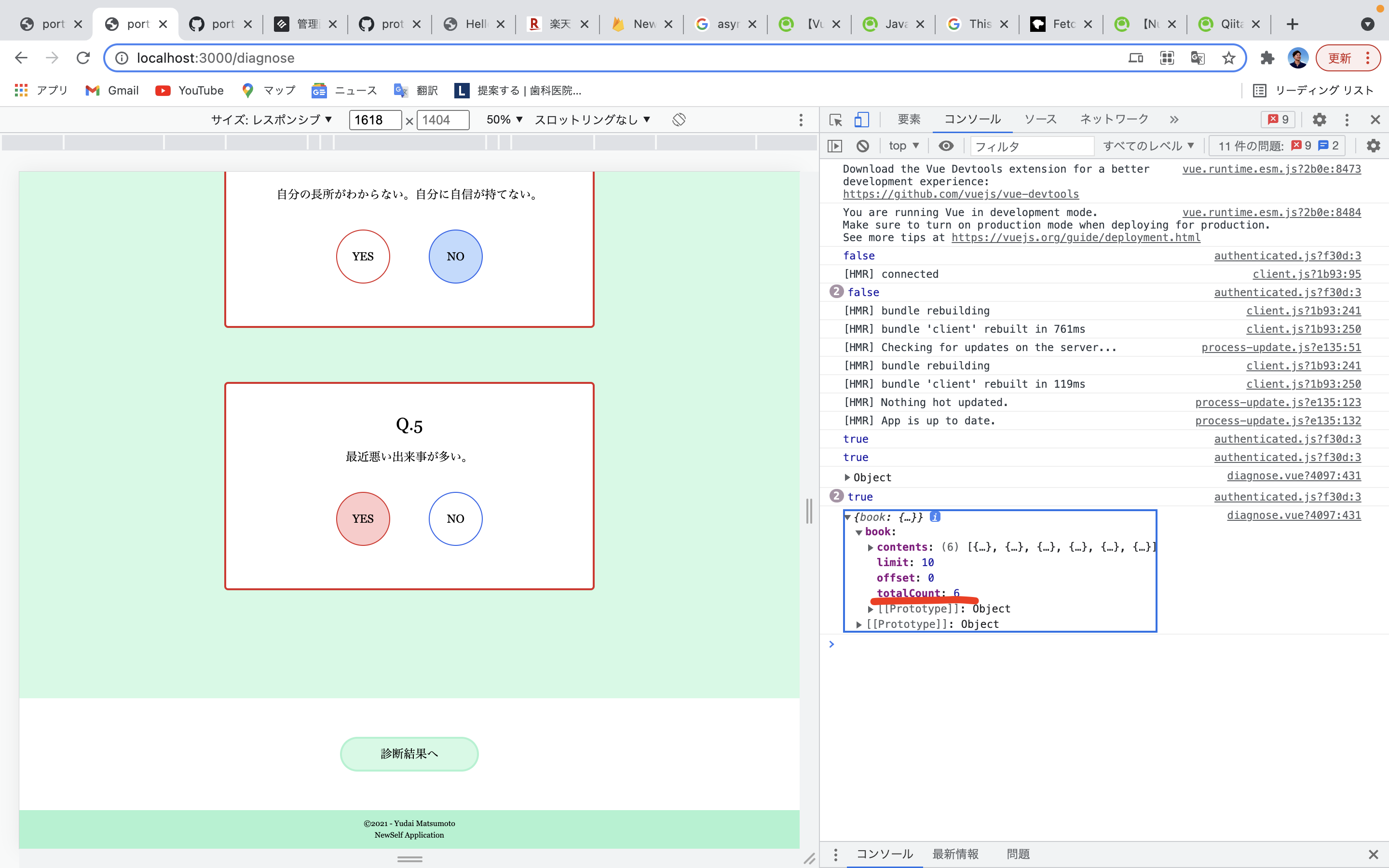Click the rotate viewport icon

point(679,120)
